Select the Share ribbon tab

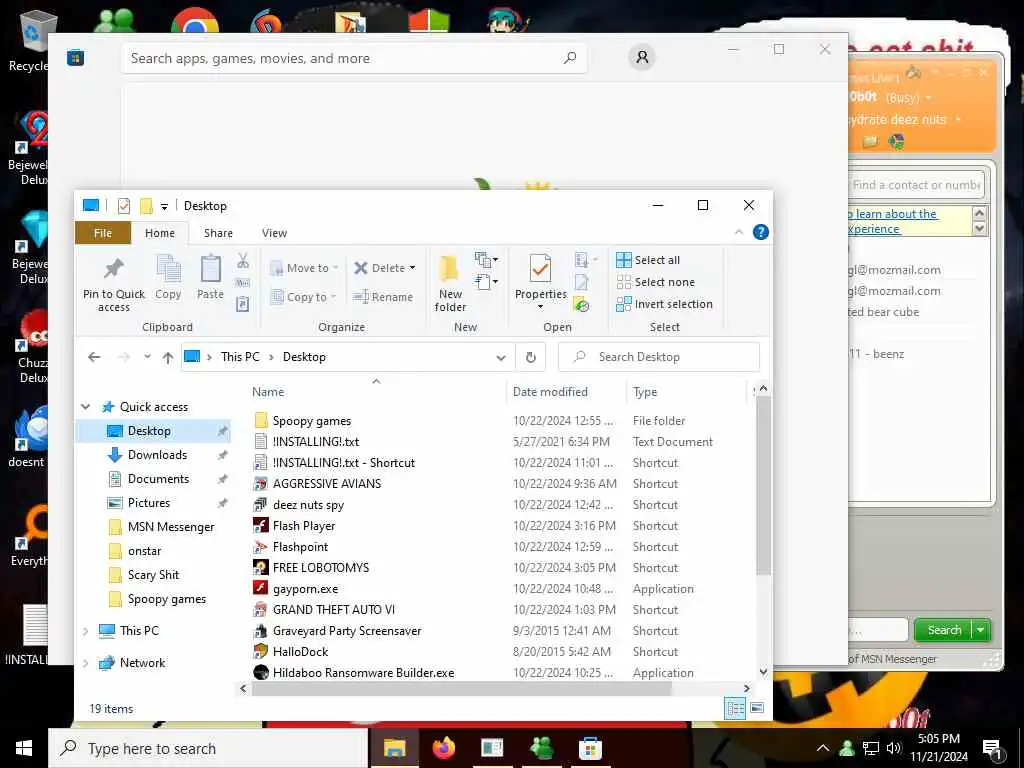point(218,233)
